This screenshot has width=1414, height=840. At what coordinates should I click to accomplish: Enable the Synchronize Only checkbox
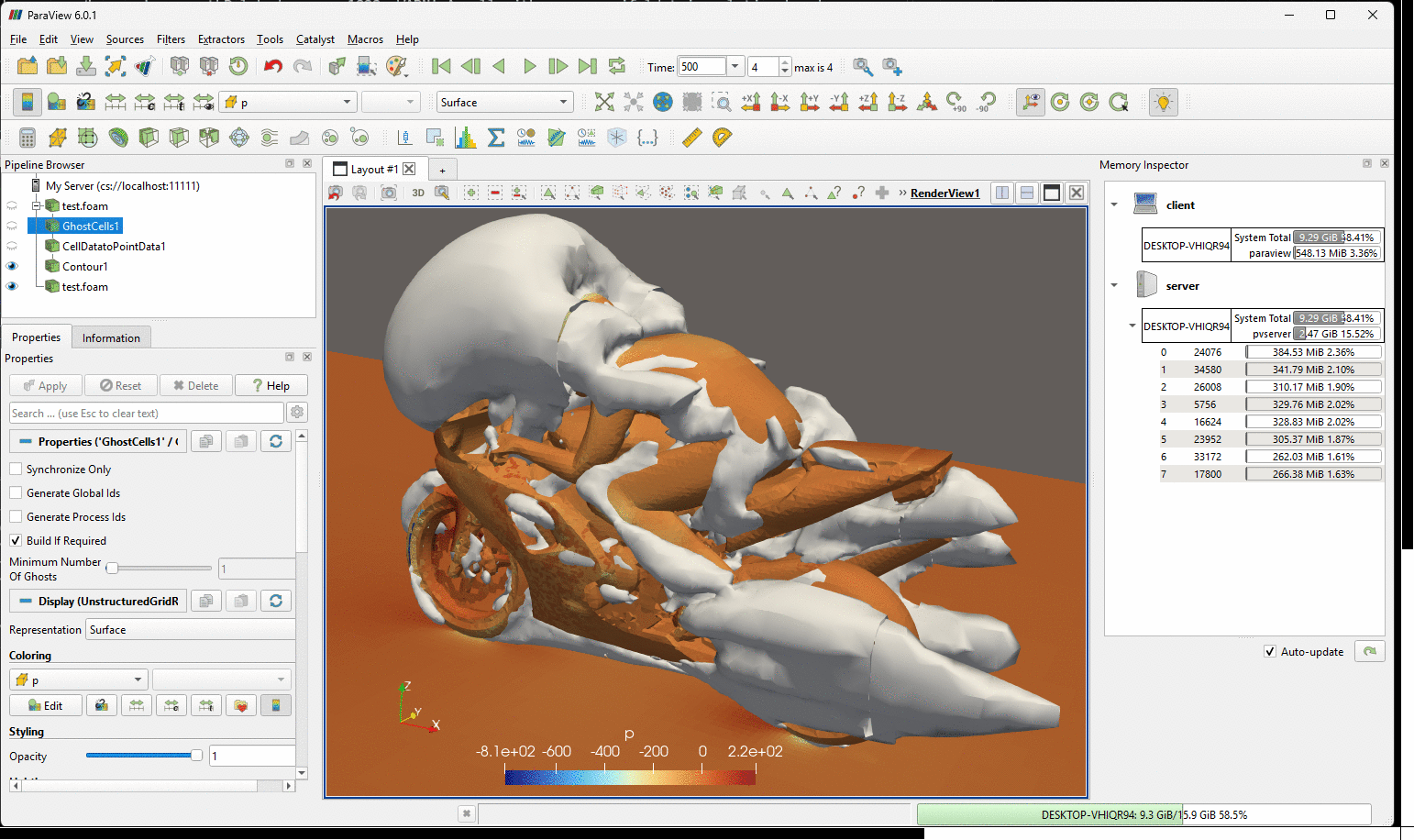click(x=16, y=469)
